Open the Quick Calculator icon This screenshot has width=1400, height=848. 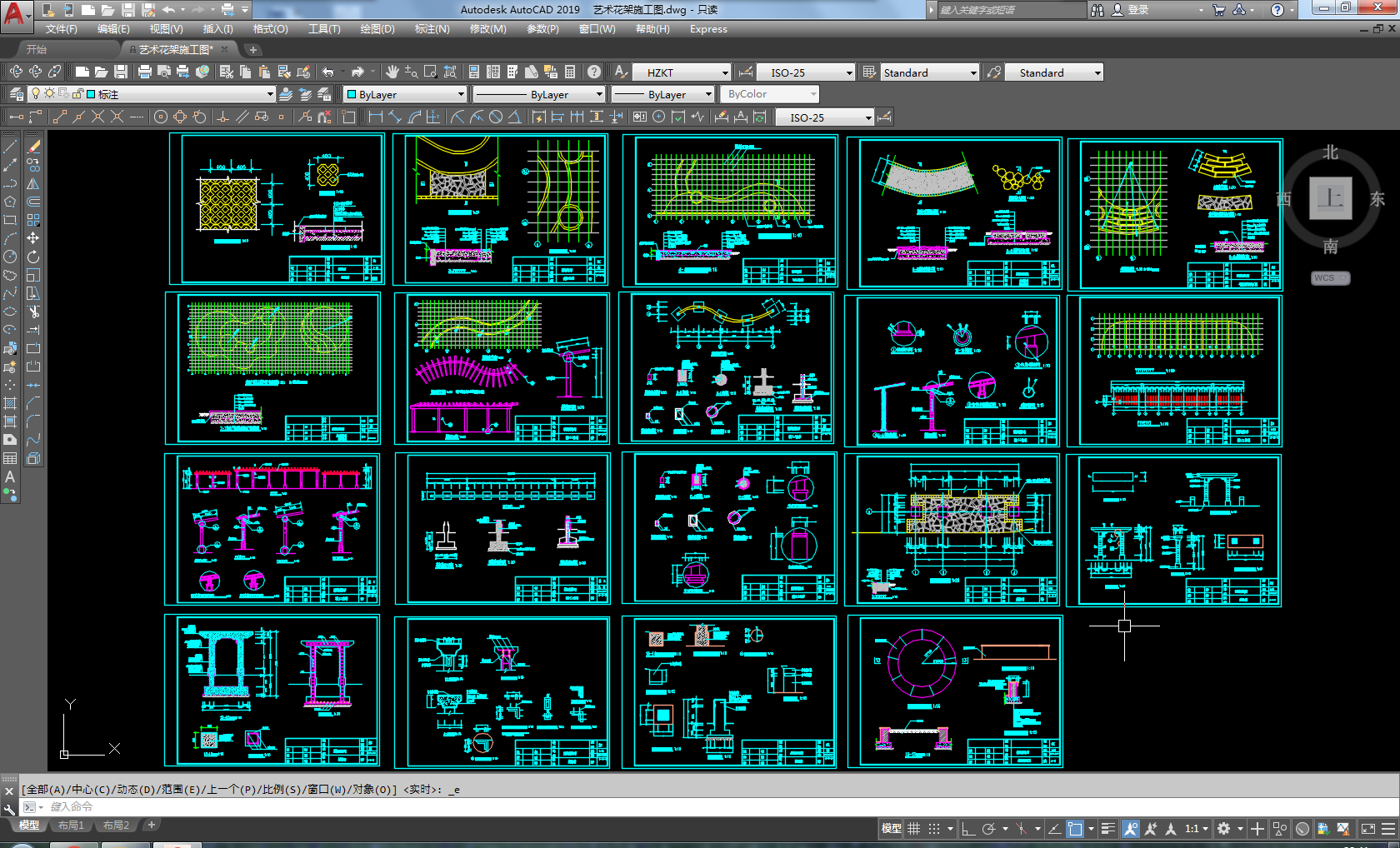pos(570,72)
